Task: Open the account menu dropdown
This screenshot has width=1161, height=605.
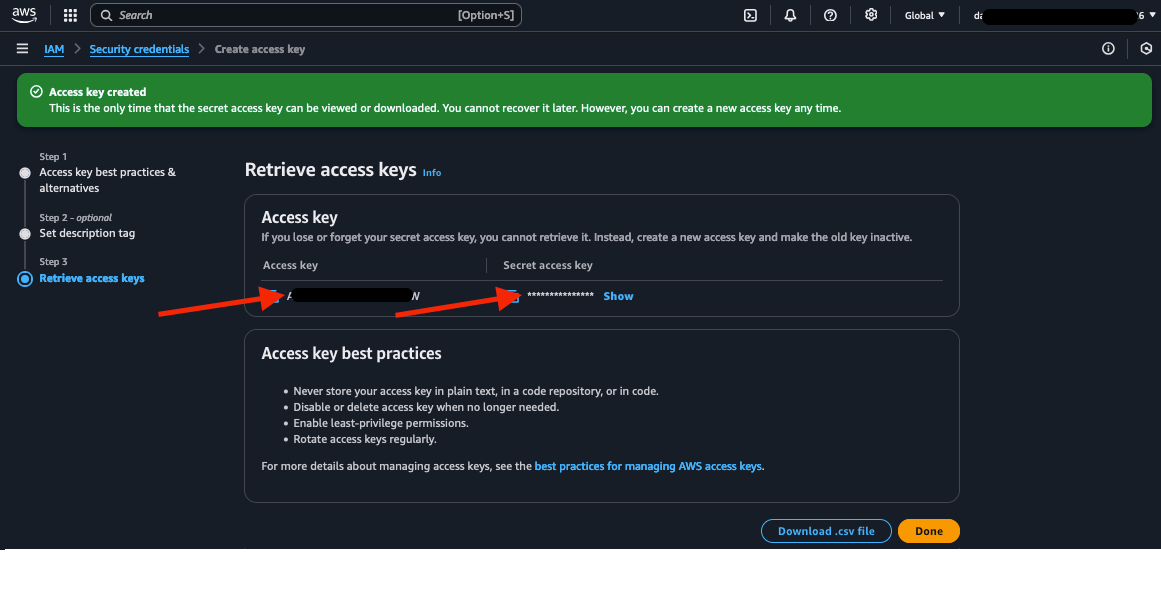Action: (x=1058, y=15)
